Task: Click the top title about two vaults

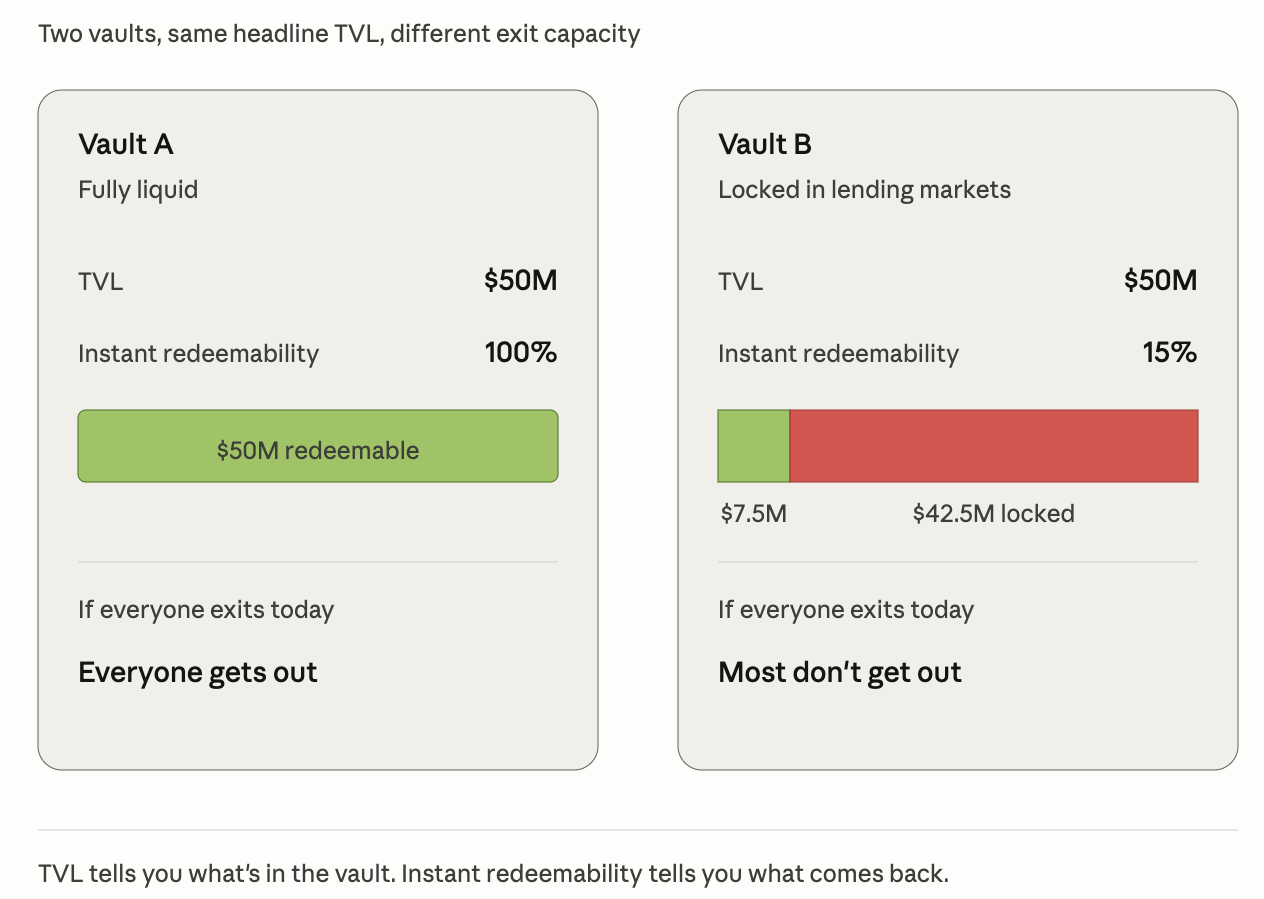Action: tap(339, 34)
